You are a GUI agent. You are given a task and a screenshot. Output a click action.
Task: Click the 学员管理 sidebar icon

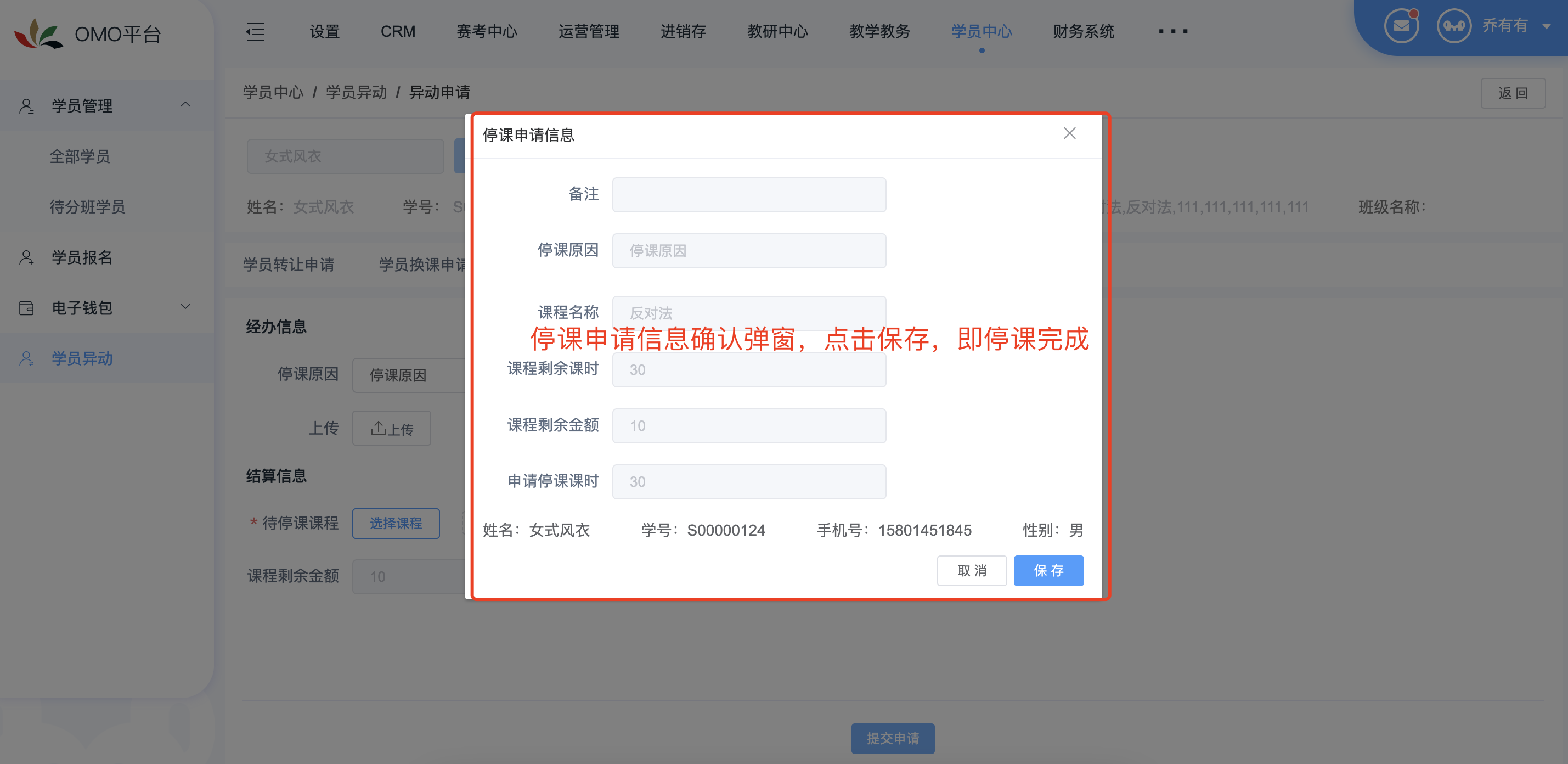click(26, 106)
